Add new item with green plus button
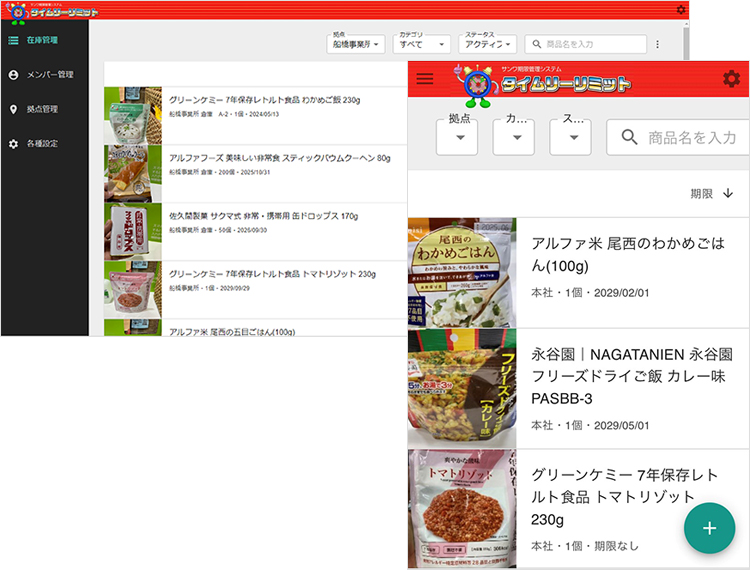Screen dimensions: 750x570 click(x=709, y=528)
